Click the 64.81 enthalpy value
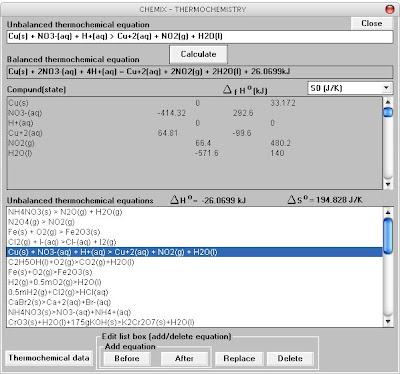The image size is (400, 374). [168, 133]
